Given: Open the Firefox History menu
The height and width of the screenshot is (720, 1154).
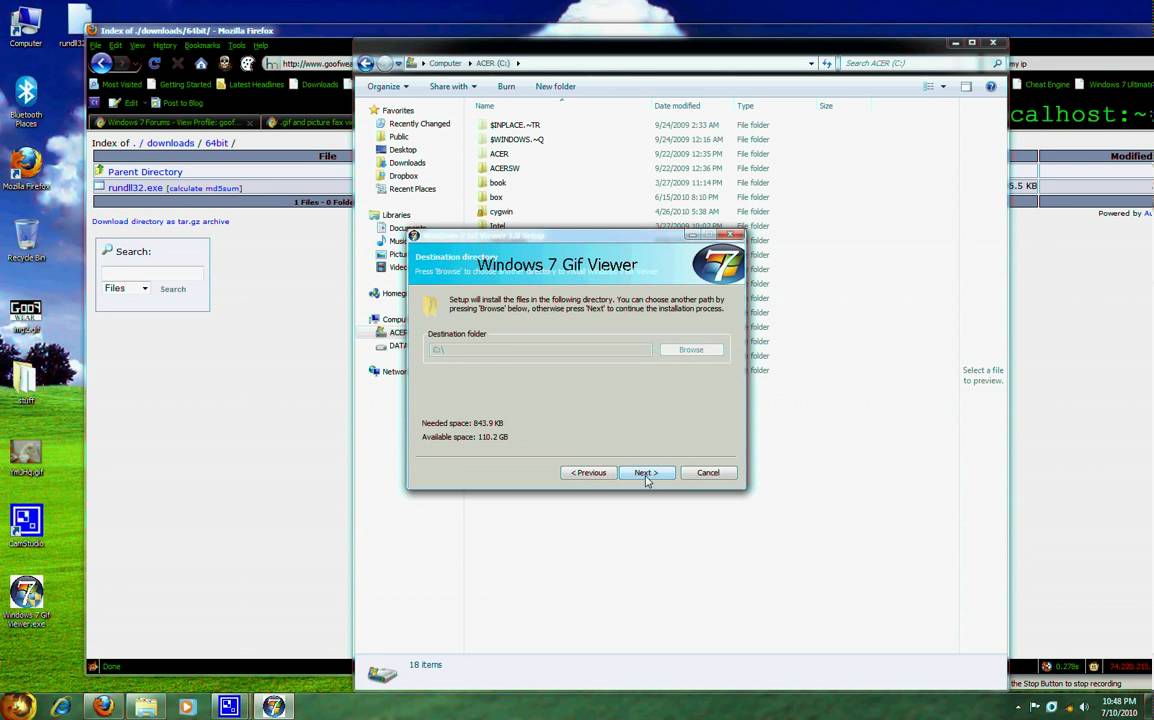Looking at the screenshot, I should pyautogui.click(x=165, y=46).
